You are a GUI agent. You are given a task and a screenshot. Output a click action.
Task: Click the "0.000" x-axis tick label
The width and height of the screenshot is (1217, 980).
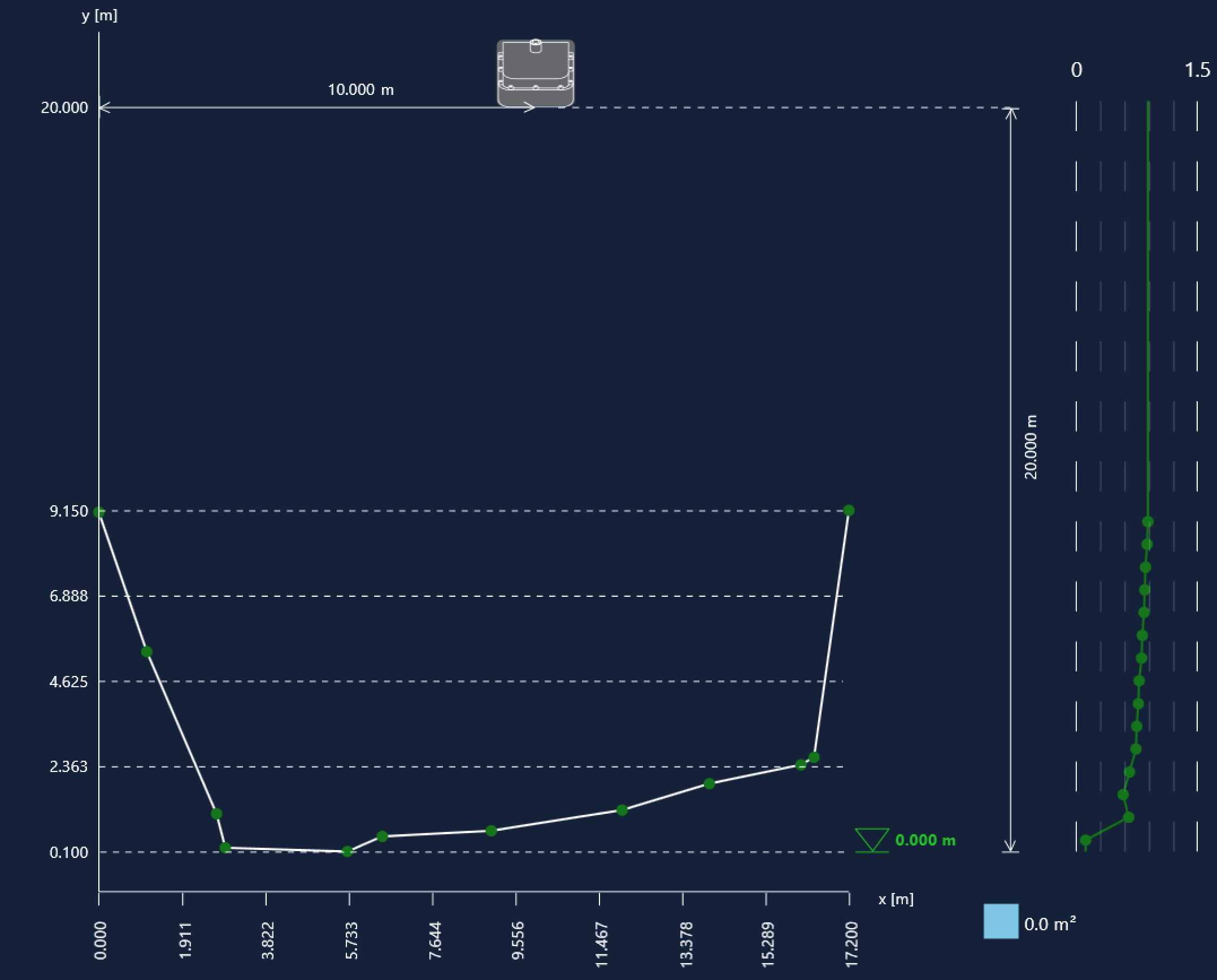click(x=101, y=941)
